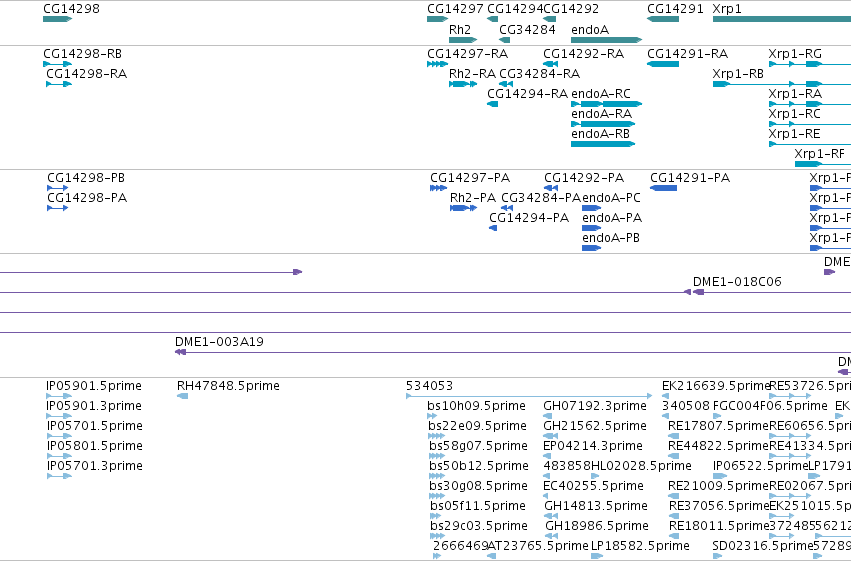Select protein endoA-PA
851x561 pixels.
[592, 228]
